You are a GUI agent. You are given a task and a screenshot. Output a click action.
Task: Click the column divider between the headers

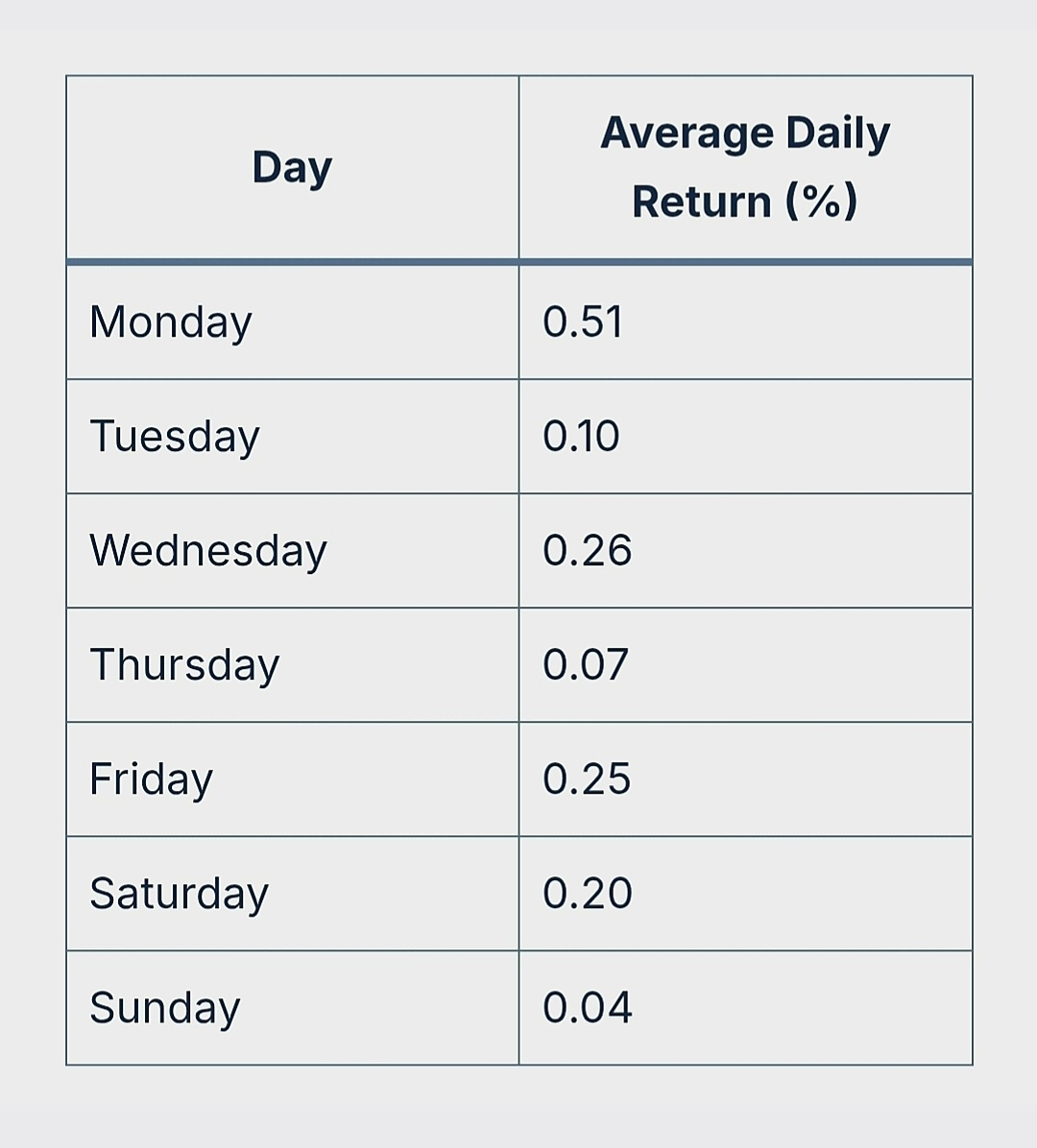(x=519, y=168)
